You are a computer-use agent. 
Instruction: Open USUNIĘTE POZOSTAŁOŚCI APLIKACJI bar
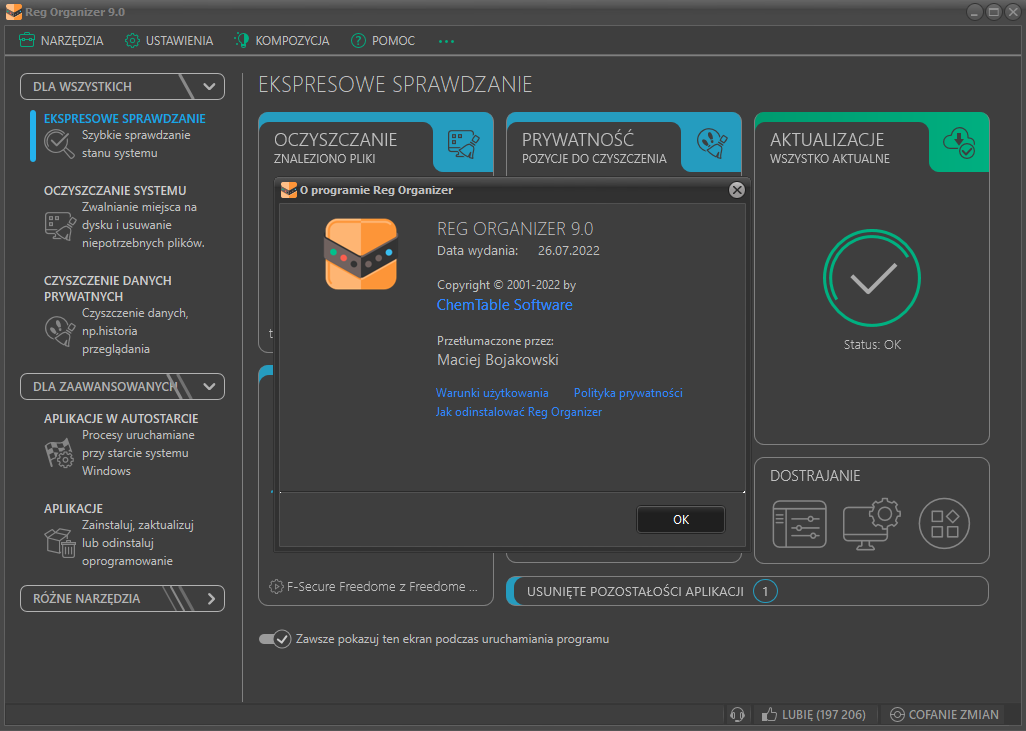coord(747,591)
